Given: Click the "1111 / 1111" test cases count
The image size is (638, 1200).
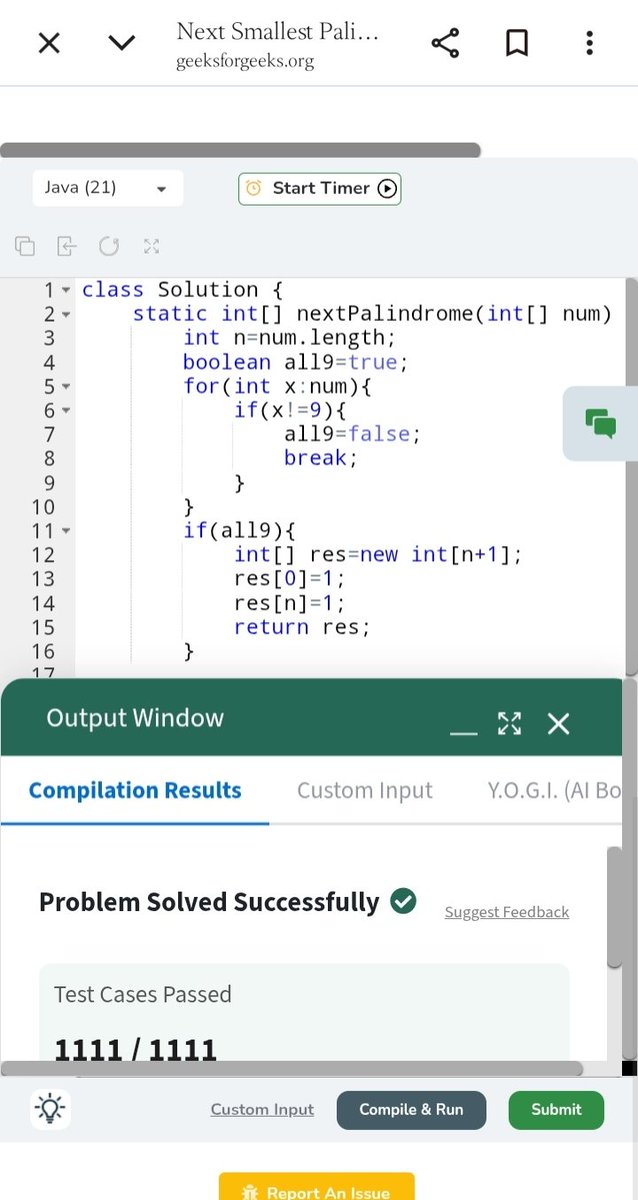Looking at the screenshot, I should pos(135,1049).
